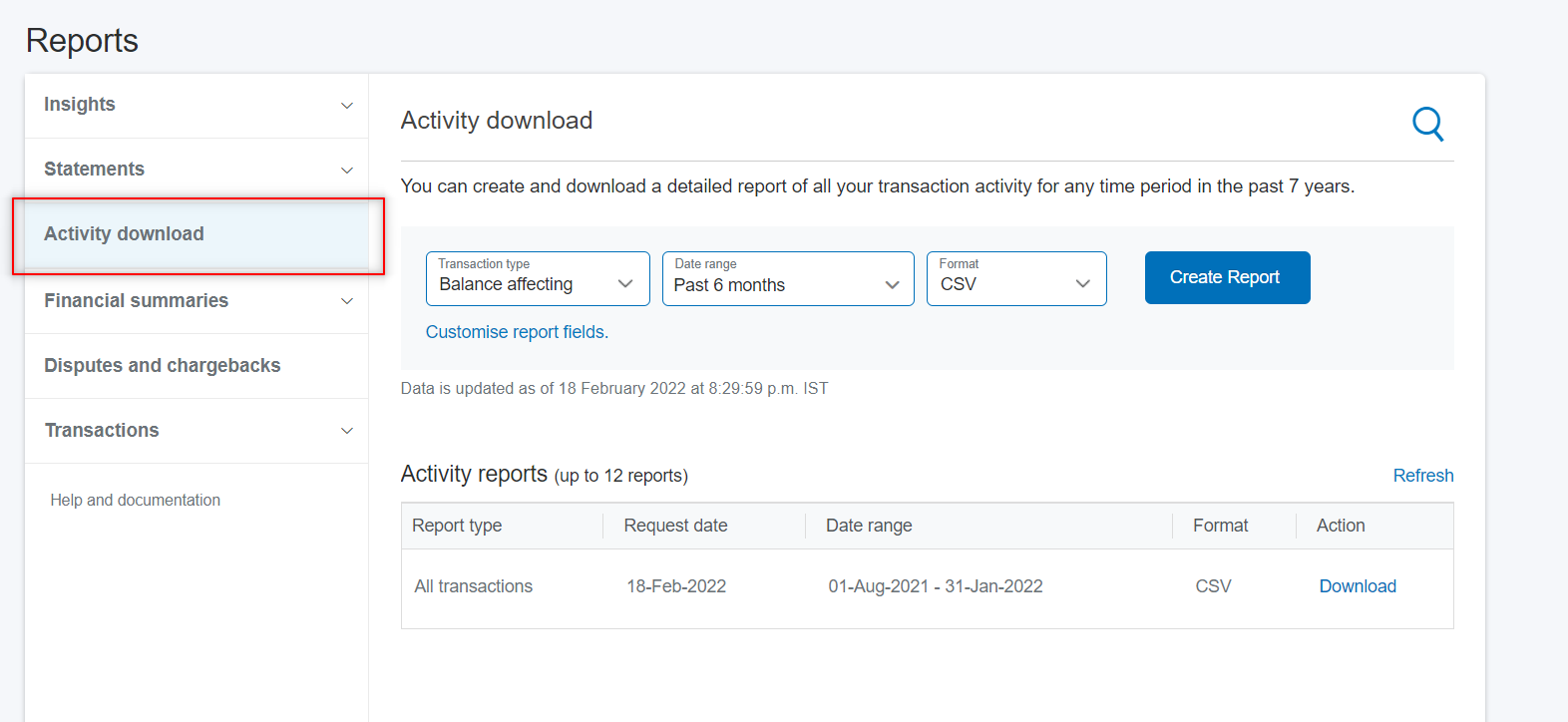Click the data updated timestamp text

tap(614, 389)
